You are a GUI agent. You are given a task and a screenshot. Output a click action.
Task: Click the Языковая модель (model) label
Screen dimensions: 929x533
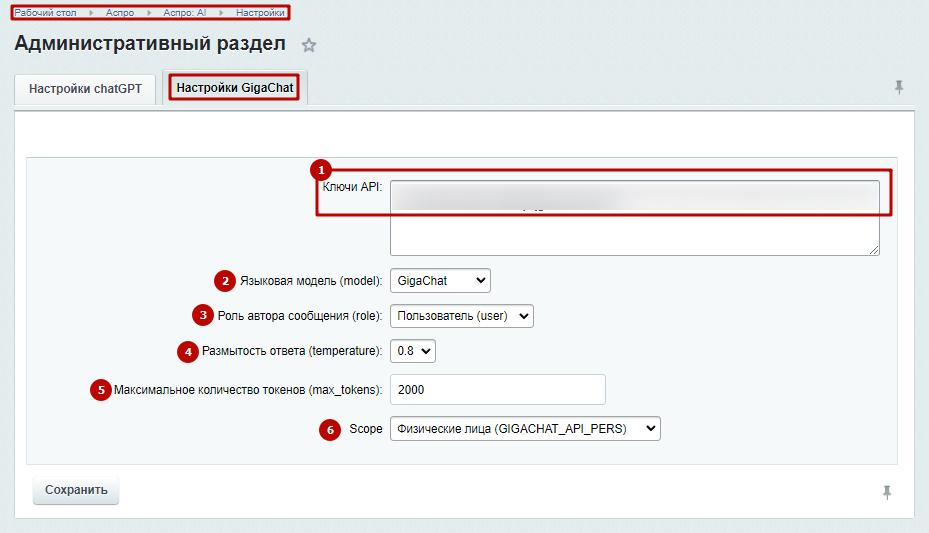click(x=310, y=281)
